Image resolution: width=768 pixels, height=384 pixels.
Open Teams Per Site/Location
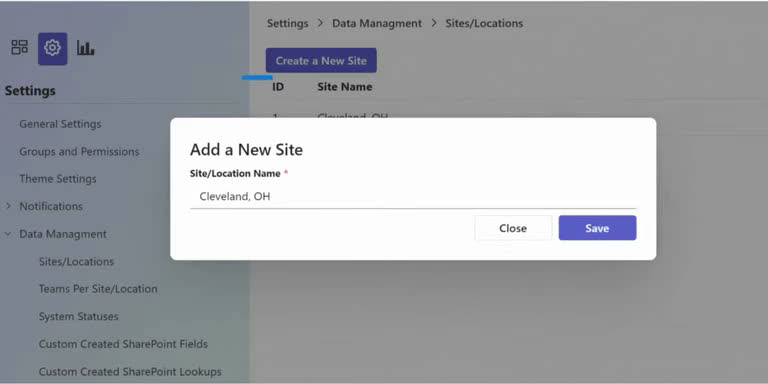[x=98, y=289]
